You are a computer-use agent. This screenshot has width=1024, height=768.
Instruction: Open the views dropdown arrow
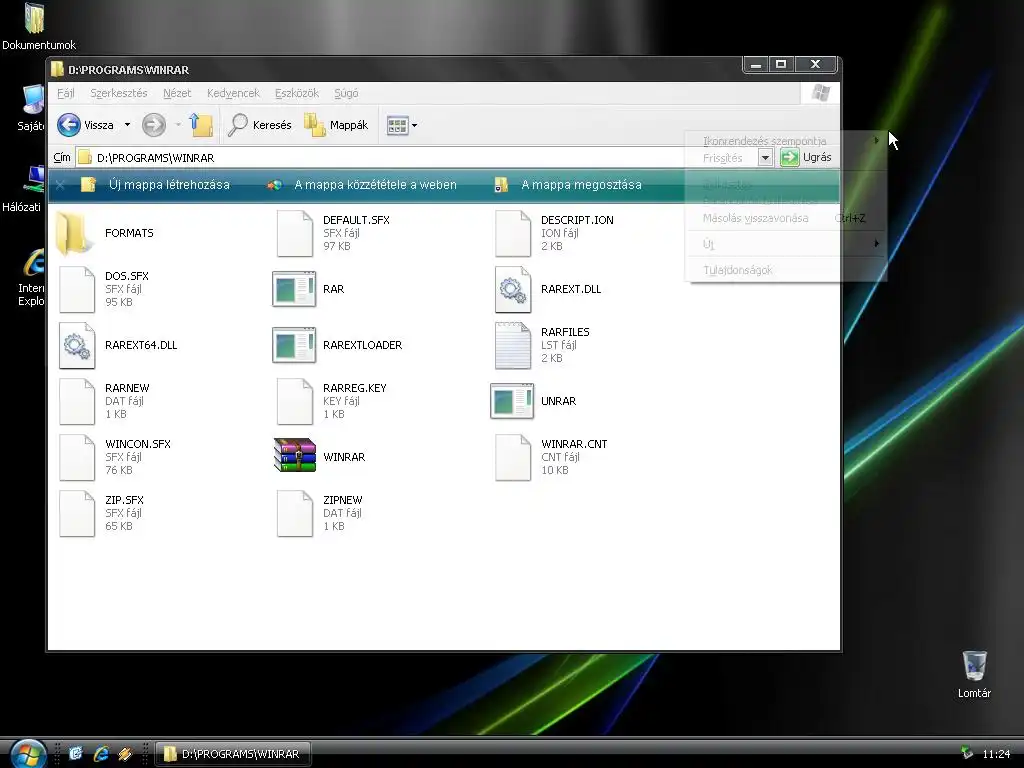tap(414, 125)
